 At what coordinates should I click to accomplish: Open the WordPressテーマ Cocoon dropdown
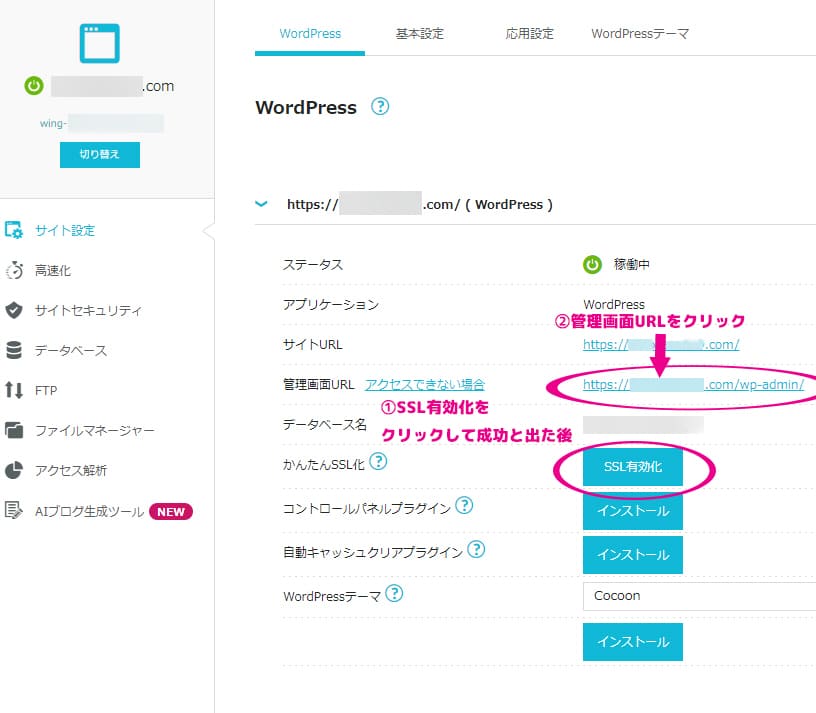(699, 596)
